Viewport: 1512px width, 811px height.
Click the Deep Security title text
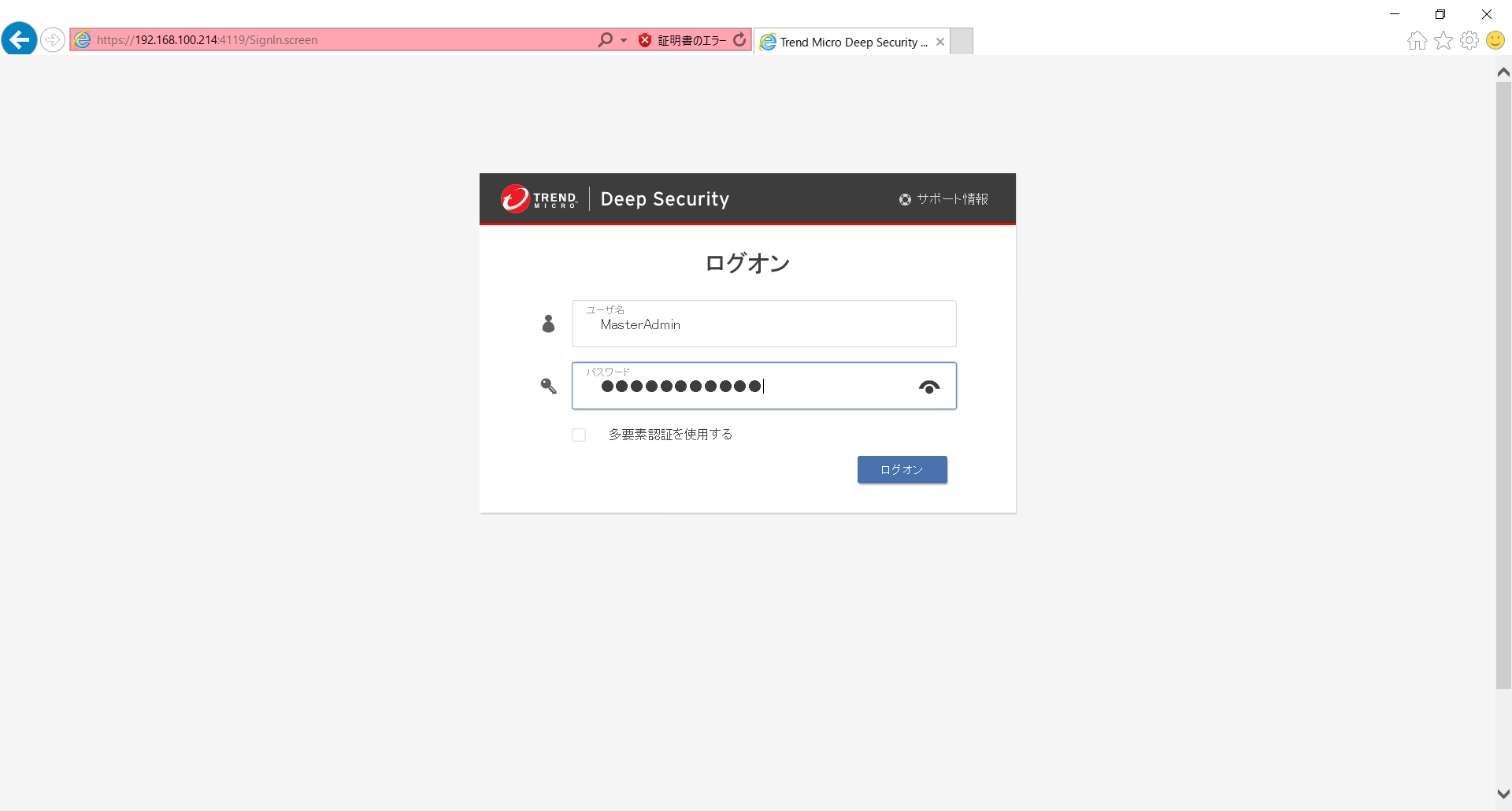tap(665, 199)
